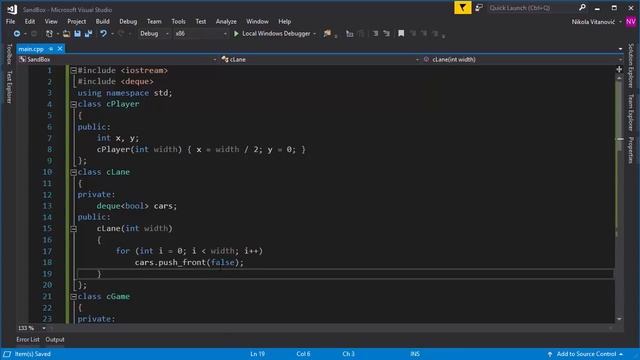This screenshot has height=360, width=640.
Task: Open the Edit menu
Action: click(30, 22)
